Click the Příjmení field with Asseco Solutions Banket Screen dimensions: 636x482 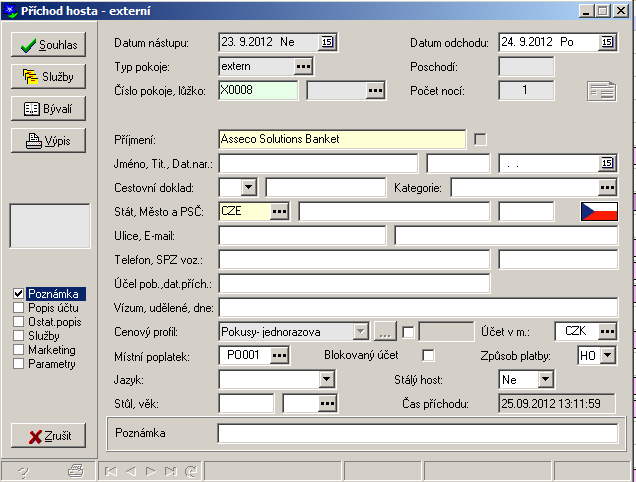coord(342,139)
